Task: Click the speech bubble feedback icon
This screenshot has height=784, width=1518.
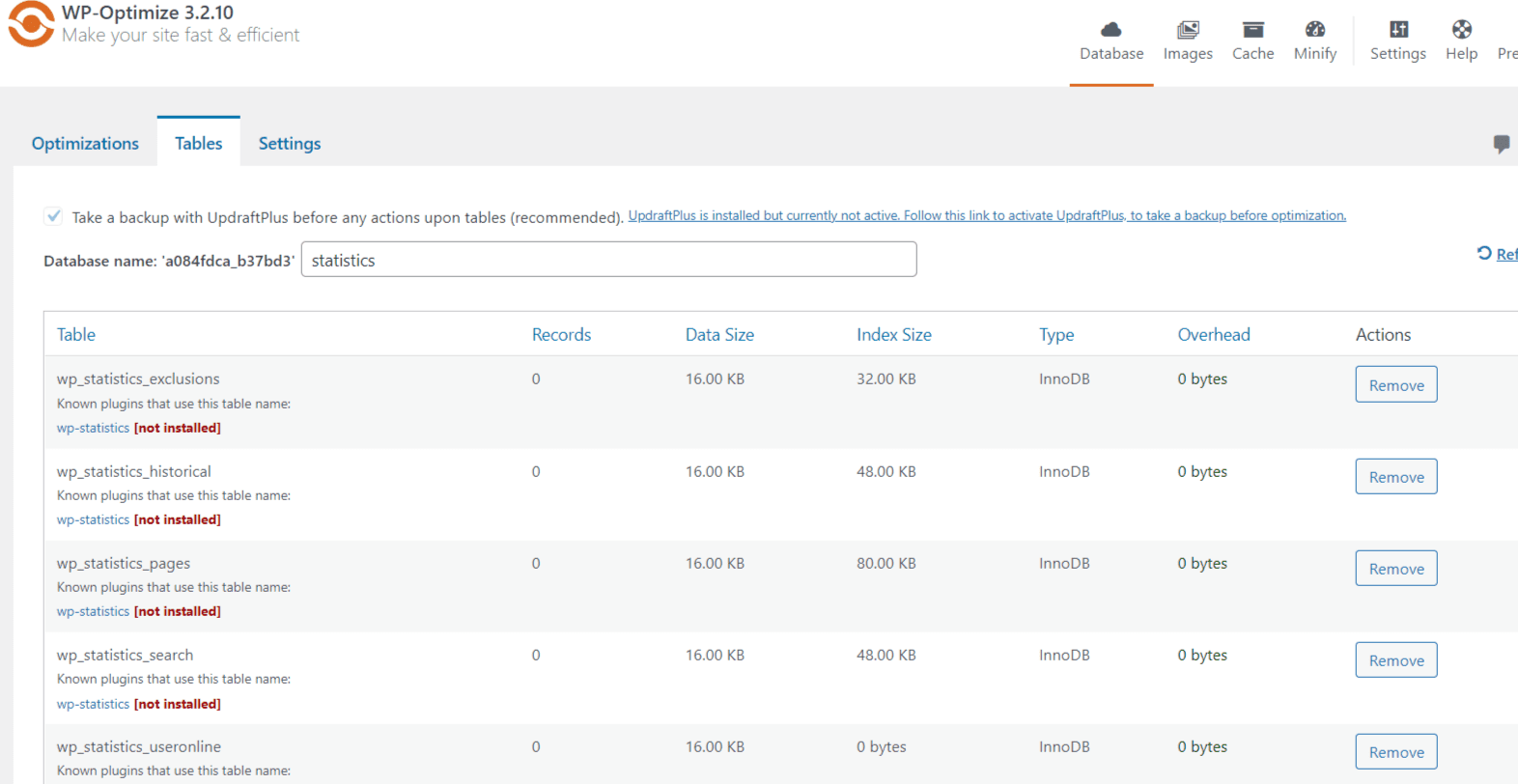Action: click(x=1501, y=144)
